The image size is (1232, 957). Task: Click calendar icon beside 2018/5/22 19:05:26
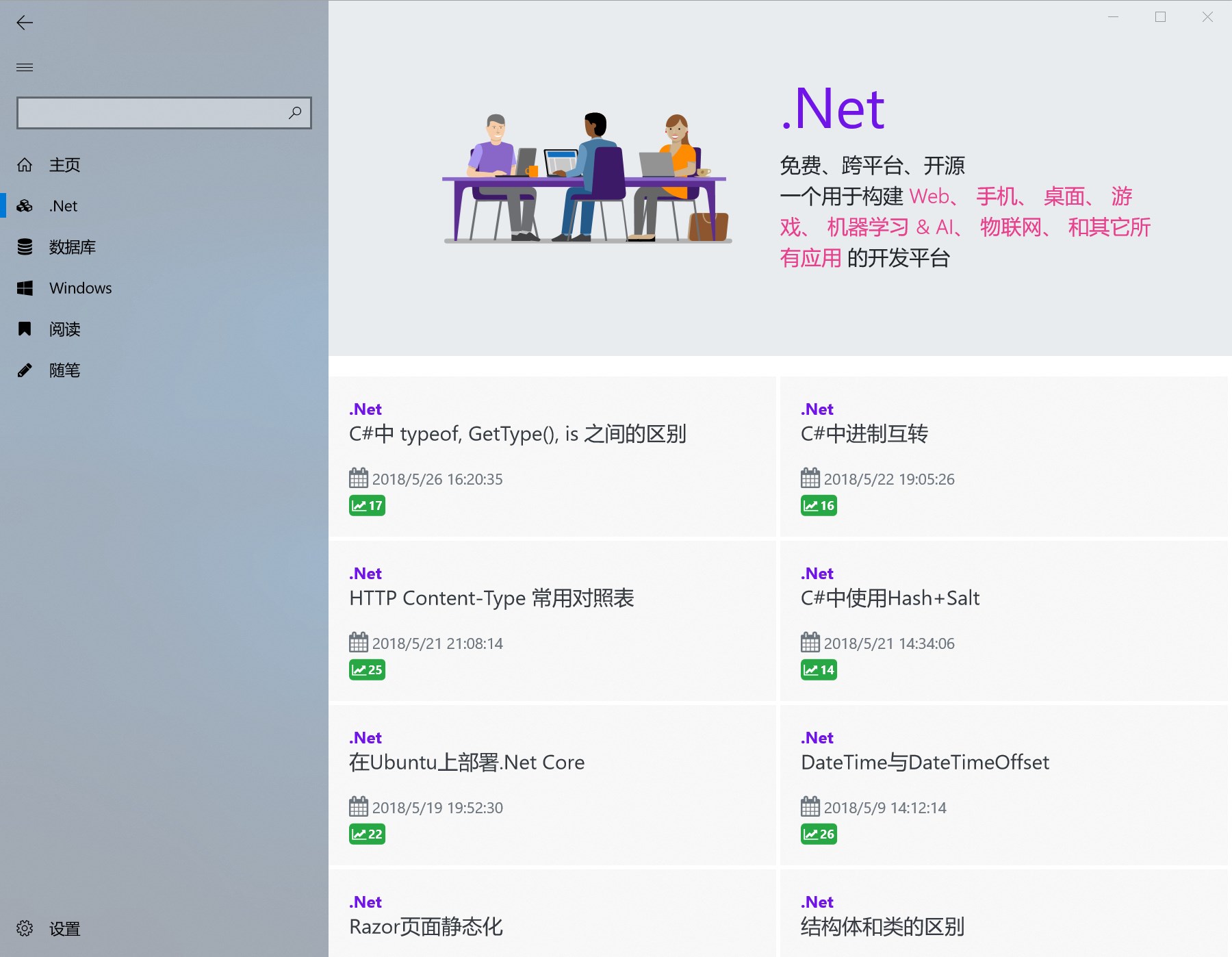click(x=810, y=478)
